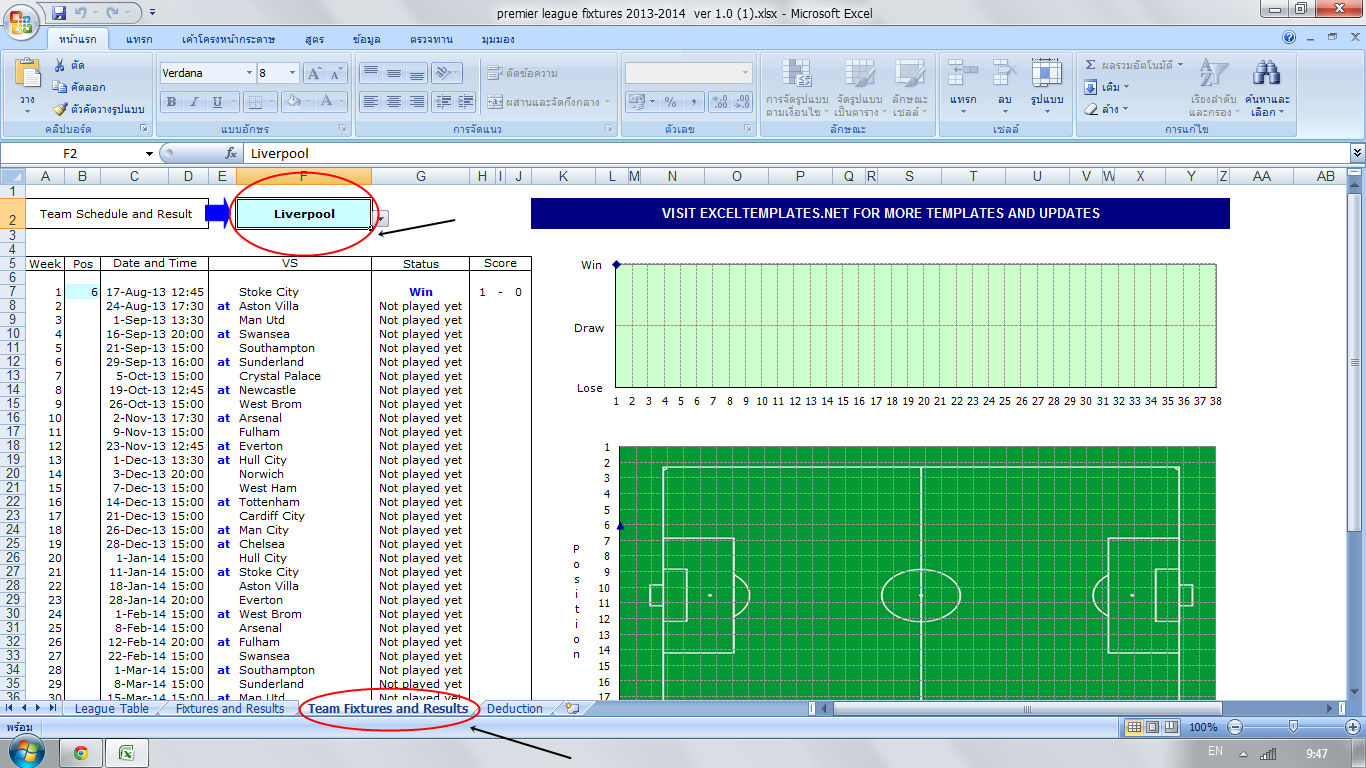Apply the font color button
This screenshot has width=1366, height=768.
pos(325,101)
